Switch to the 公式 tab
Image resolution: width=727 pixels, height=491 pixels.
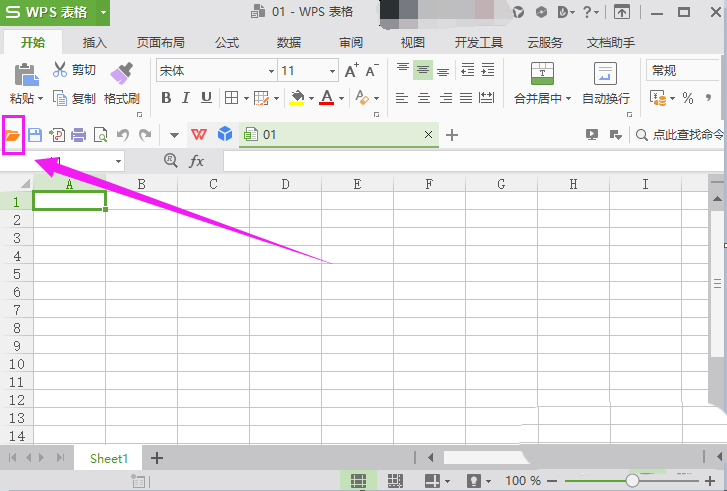(x=227, y=43)
